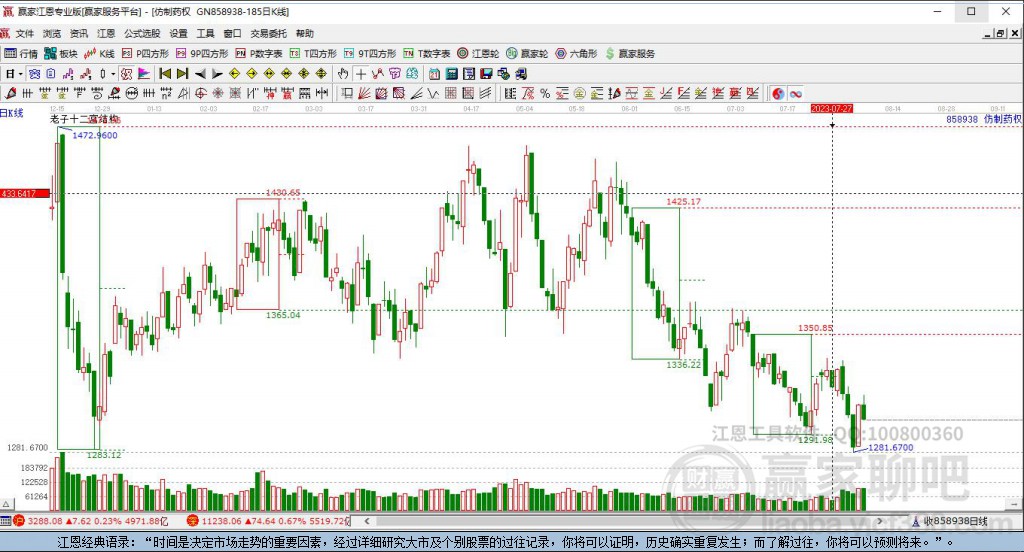The height and width of the screenshot is (552, 1024).
Task: Switch to the K线 chart view
Action: pyautogui.click(x=99, y=54)
